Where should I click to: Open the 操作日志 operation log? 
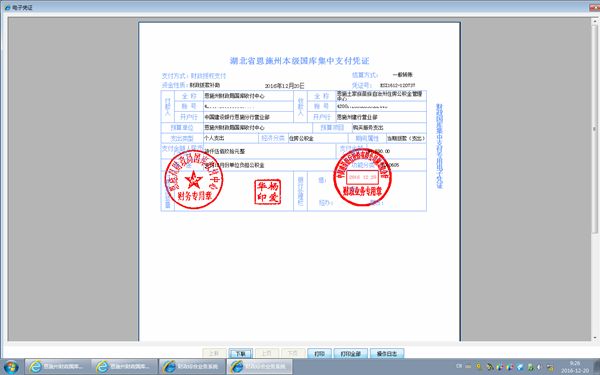[x=387, y=354]
